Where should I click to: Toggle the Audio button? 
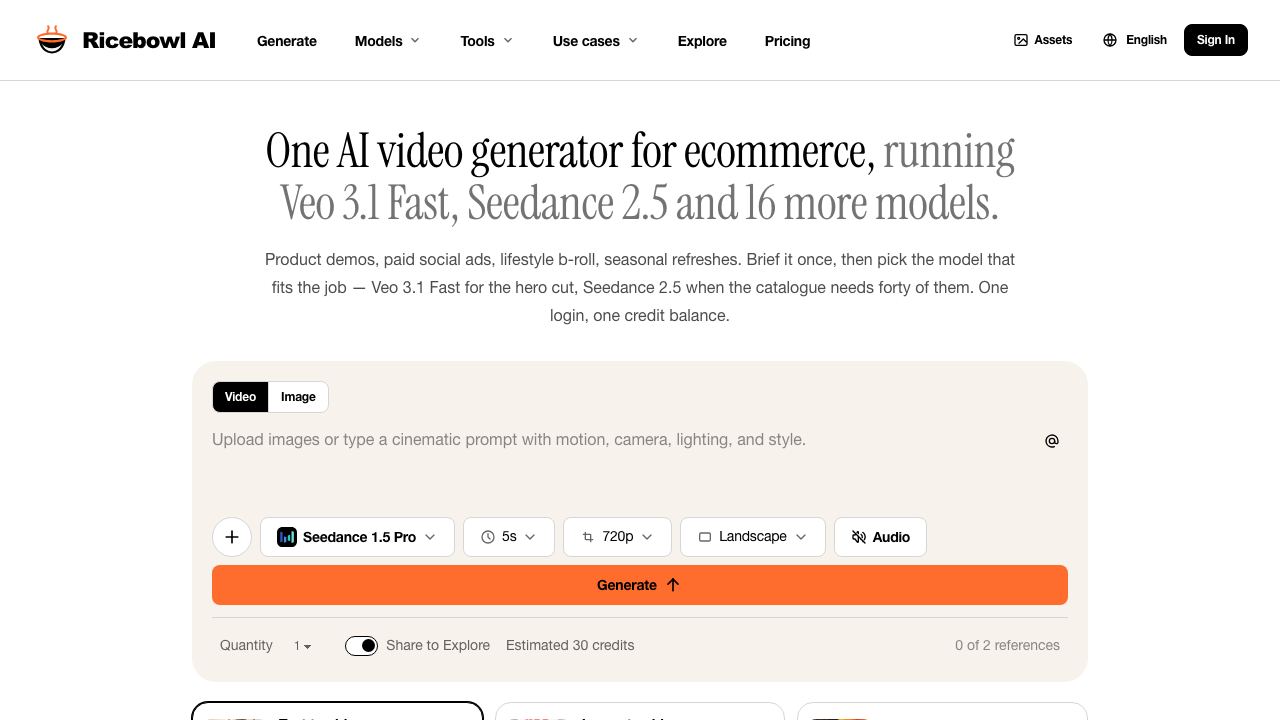[880, 537]
